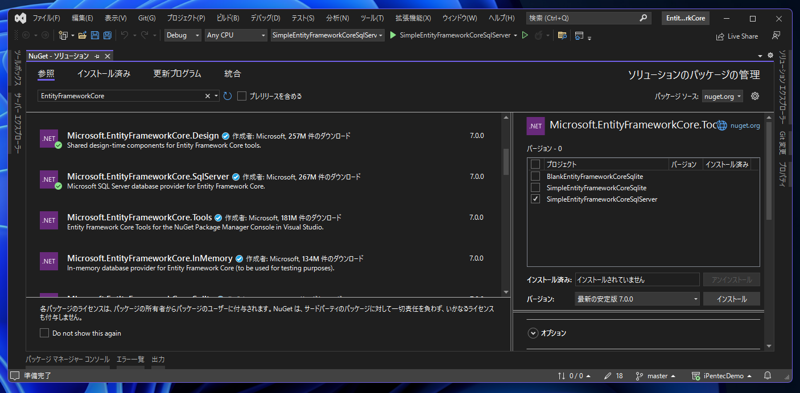Click the redo arrow icon

144,36
